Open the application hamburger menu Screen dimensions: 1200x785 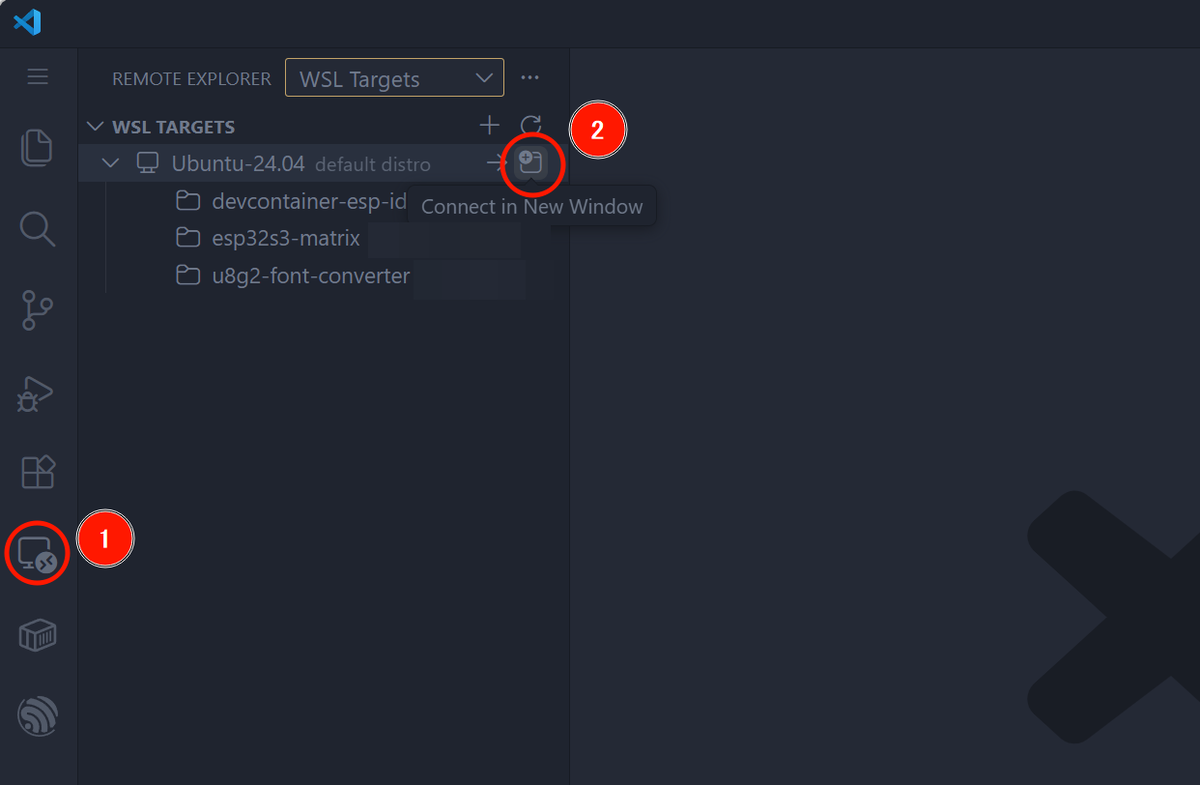click(37, 77)
